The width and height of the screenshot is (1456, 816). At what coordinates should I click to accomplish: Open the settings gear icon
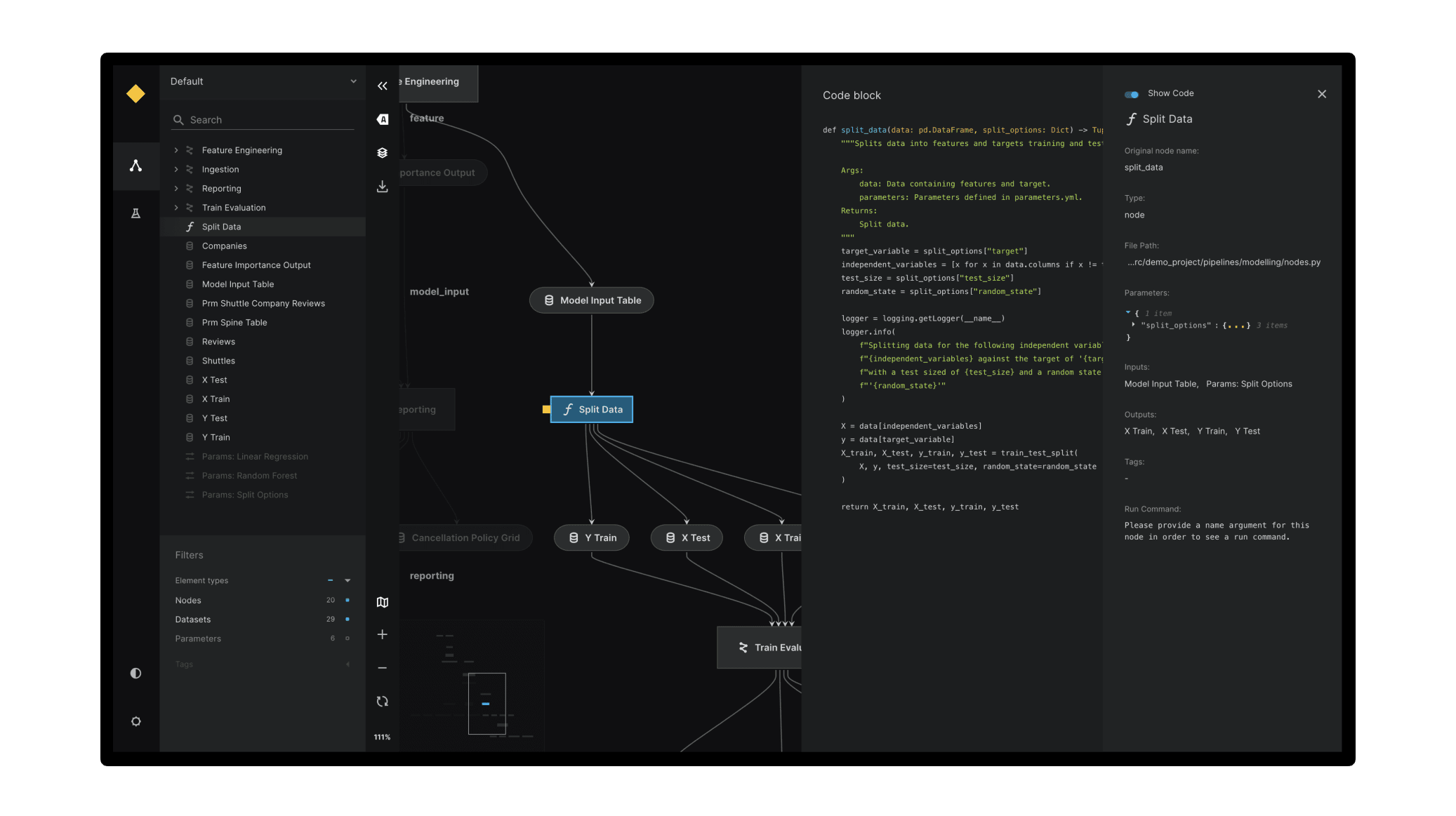[x=135, y=721]
